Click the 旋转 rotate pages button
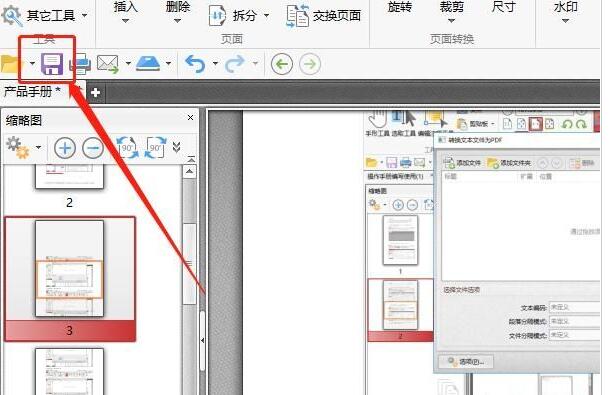This screenshot has height=395, width=610. [400, 7]
